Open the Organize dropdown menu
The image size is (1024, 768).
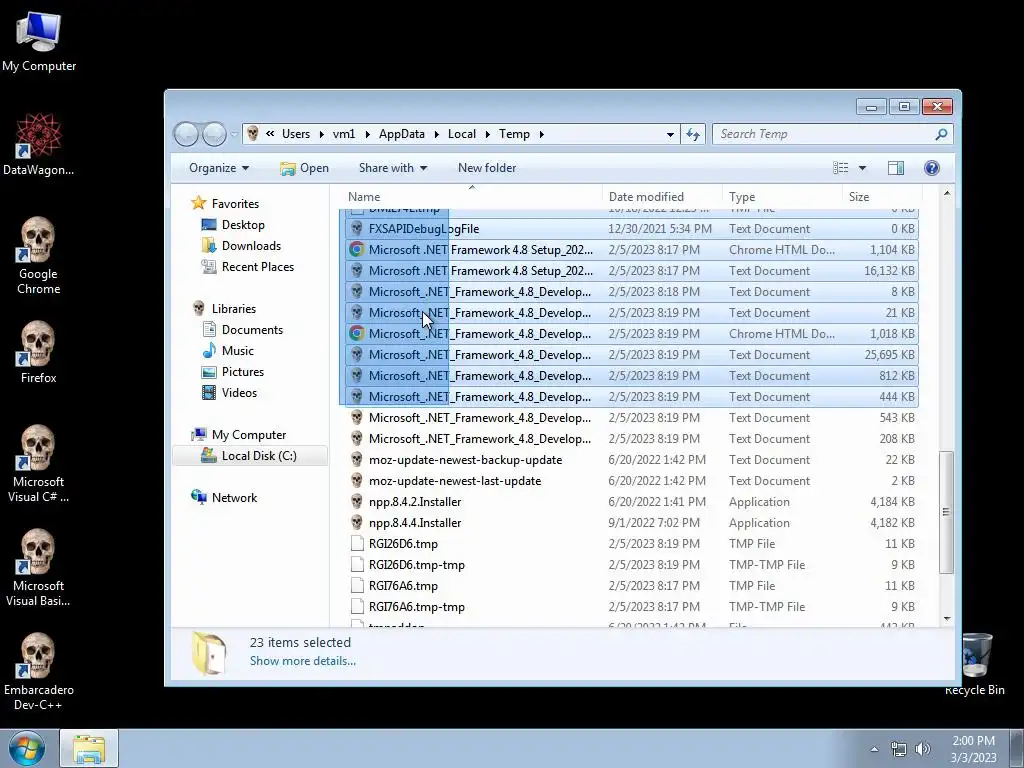click(219, 168)
